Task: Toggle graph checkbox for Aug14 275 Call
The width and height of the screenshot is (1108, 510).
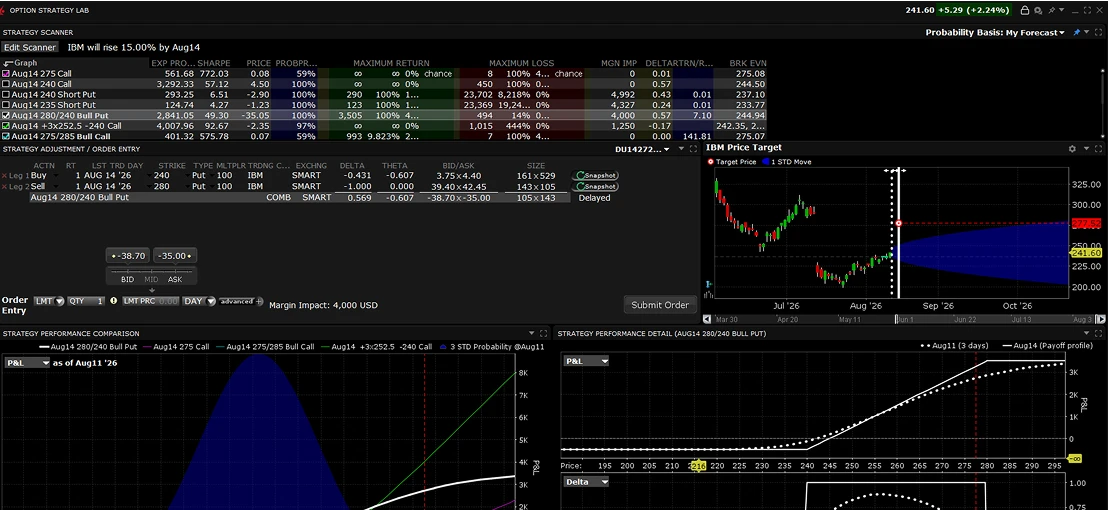Action: (x=6, y=73)
